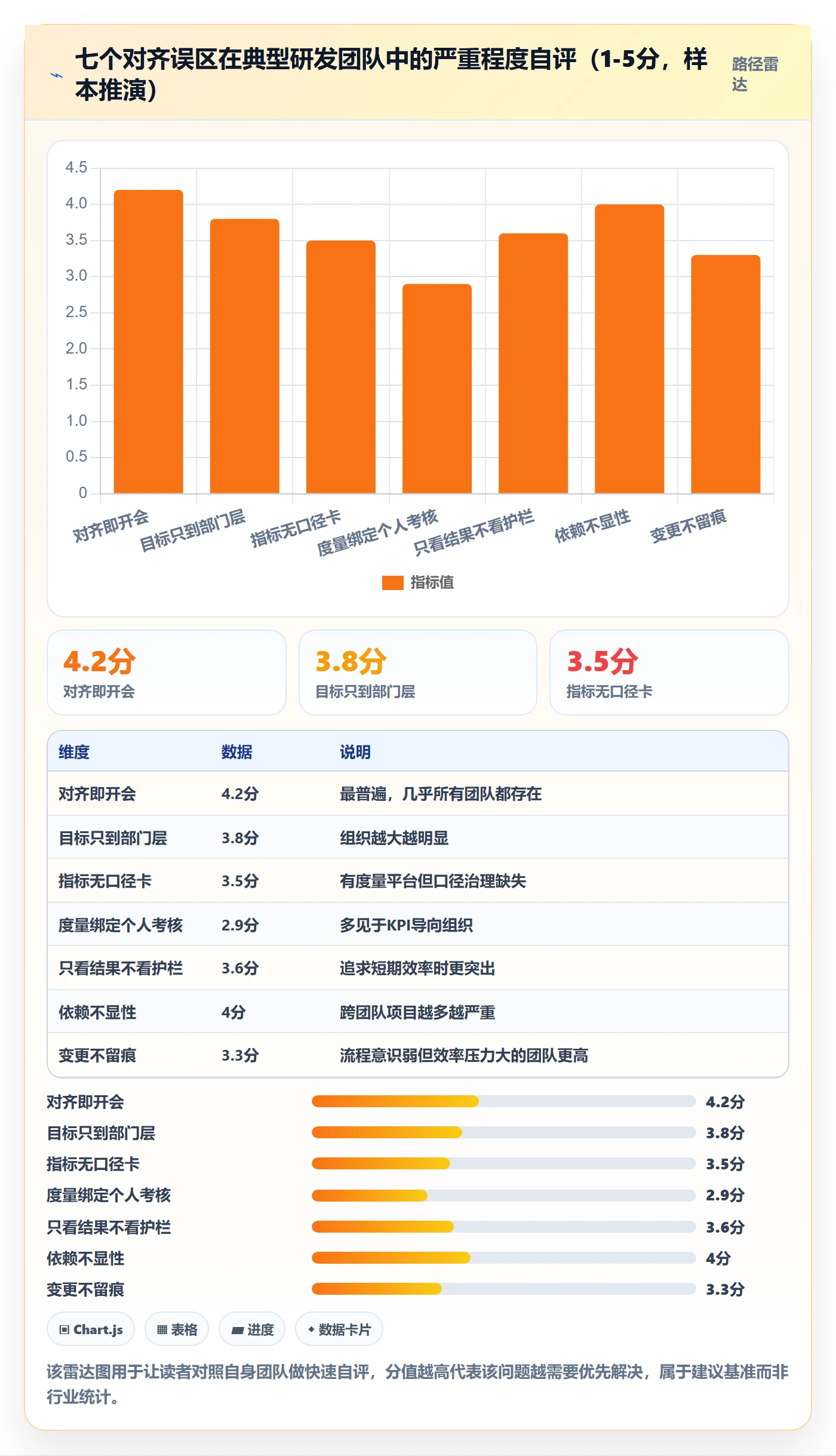This screenshot has width=836, height=1456.
Task: Click the 变更不留痕 progress bar
Action: pyautogui.click(x=503, y=1289)
